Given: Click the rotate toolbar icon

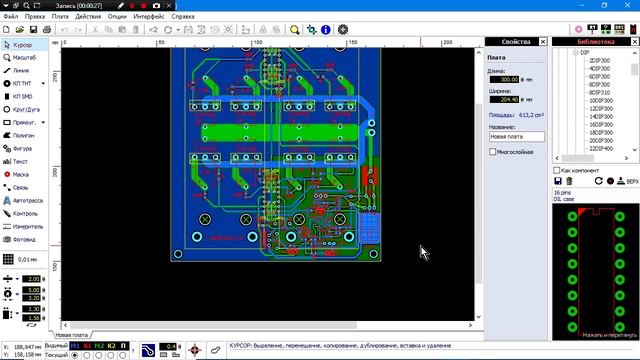Looking at the screenshot, I should tap(168, 30).
